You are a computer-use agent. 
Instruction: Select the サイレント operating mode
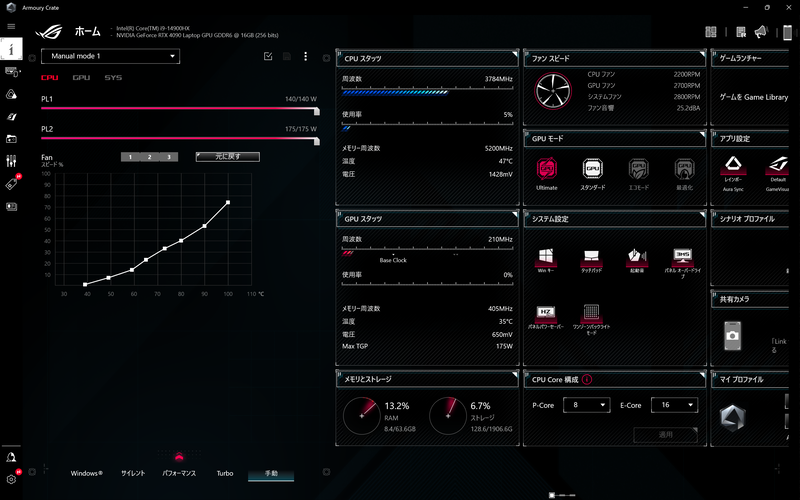coord(133,473)
